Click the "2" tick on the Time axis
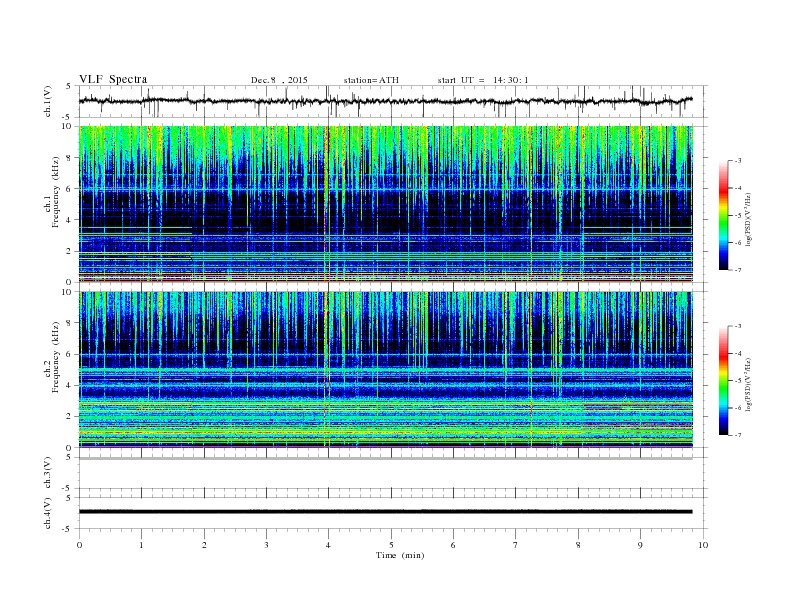The width and height of the screenshot is (792, 612). pos(204,545)
